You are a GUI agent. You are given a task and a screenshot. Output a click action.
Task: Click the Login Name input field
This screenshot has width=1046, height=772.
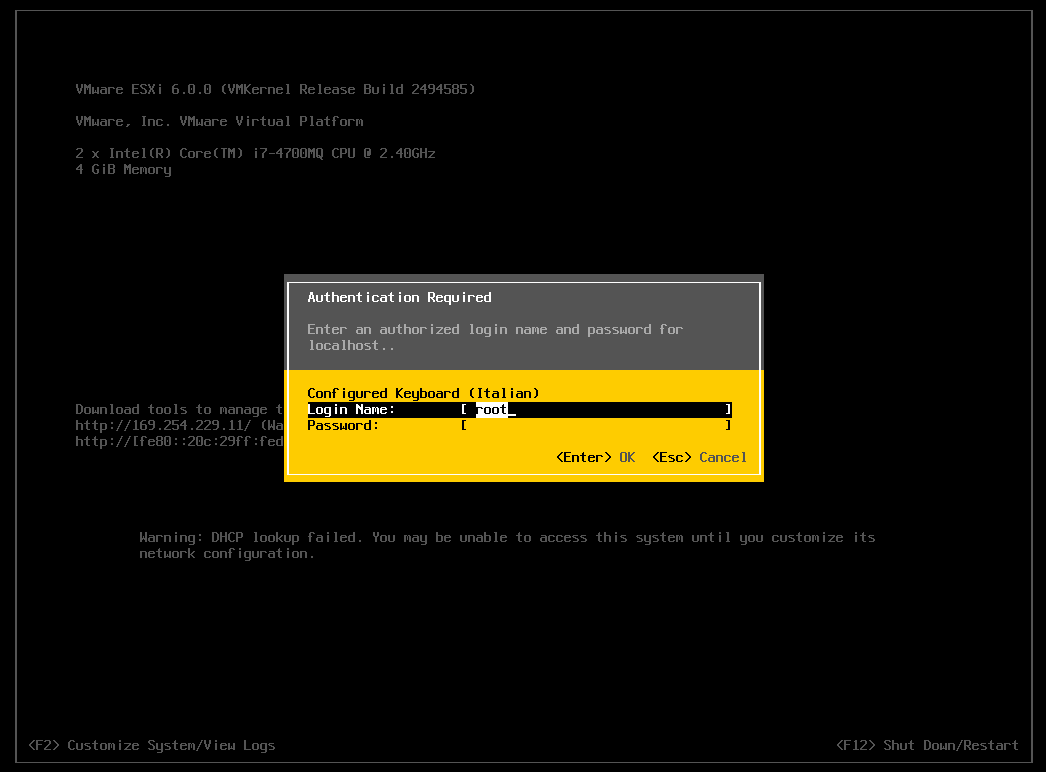coord(596,410)
